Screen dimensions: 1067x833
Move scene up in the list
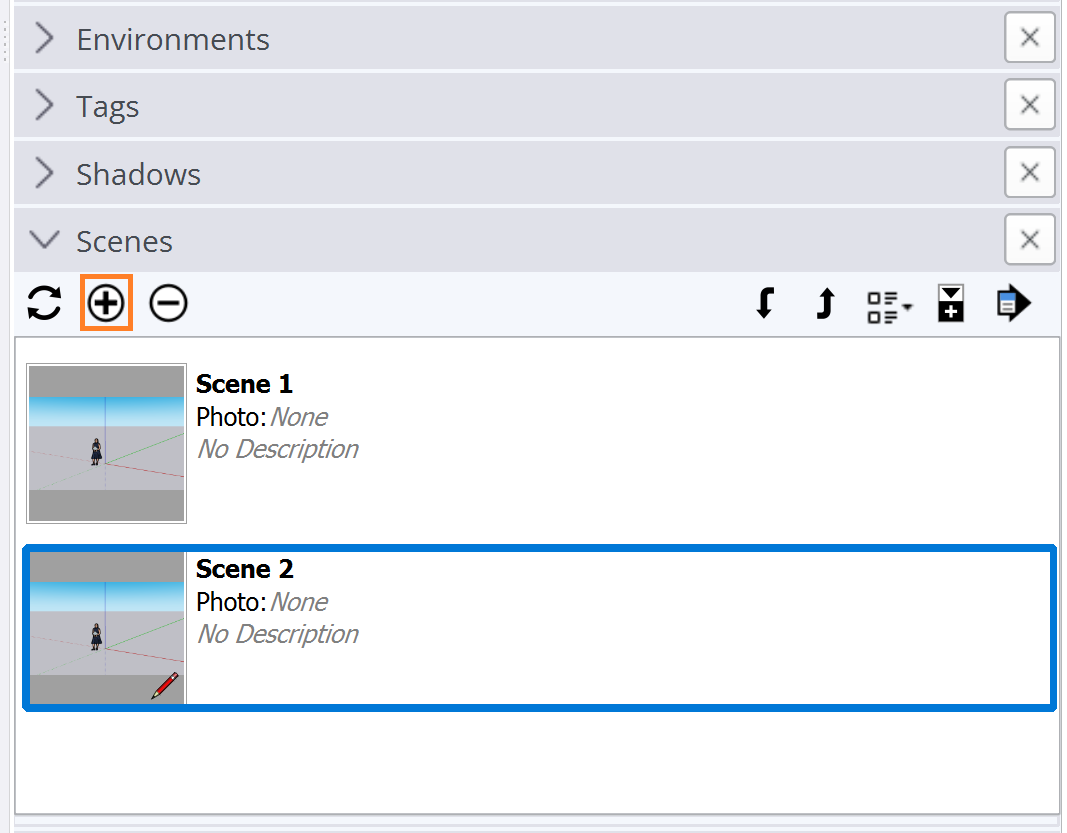pyautogui.click(x=825, y=303)
